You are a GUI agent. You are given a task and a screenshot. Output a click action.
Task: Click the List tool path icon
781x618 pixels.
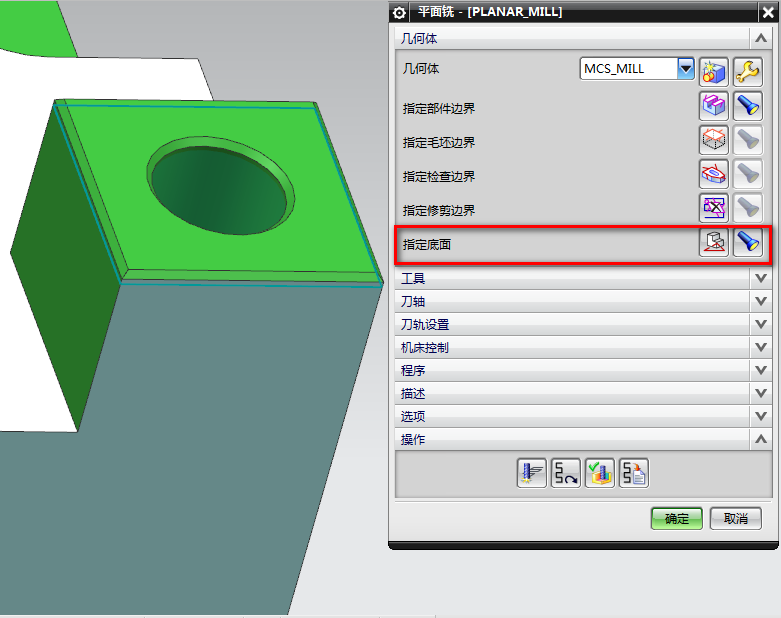click(633, 473)
